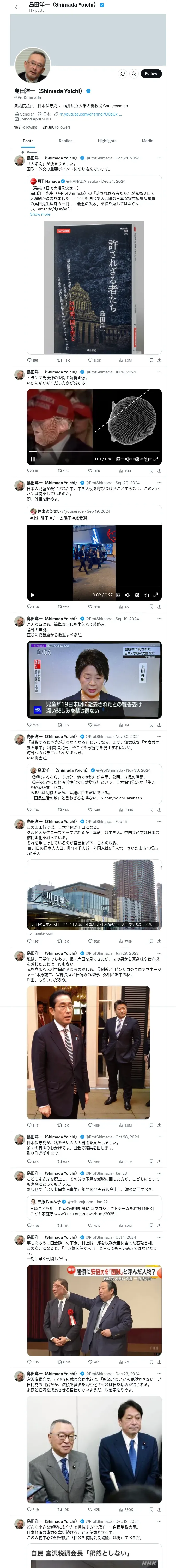Switch to the Replies tab
This screenshot has height=1568, width=176.
click(65, 141)
